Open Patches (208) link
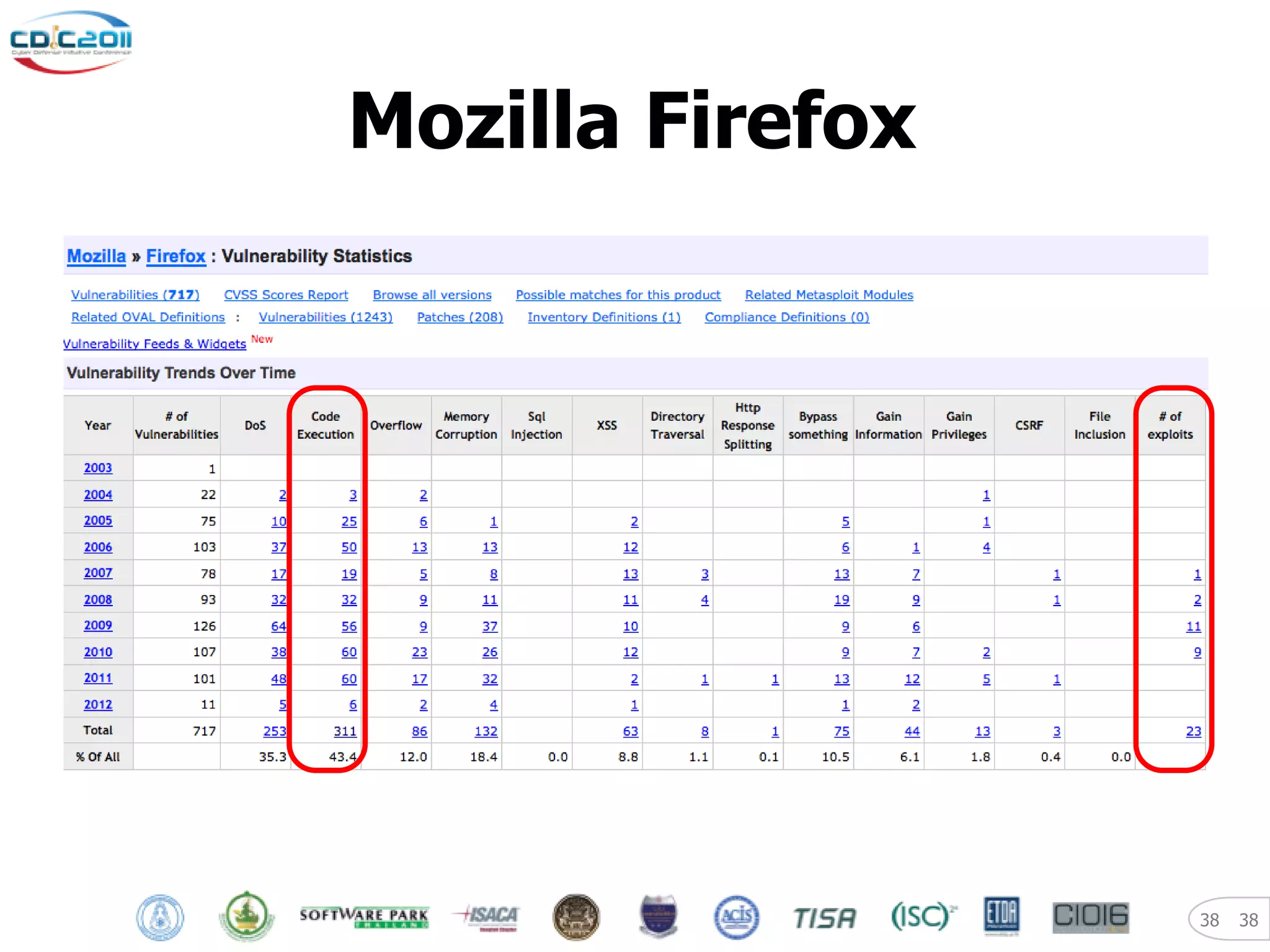This screenshot has width=1270, height=952. click(460, 317)
